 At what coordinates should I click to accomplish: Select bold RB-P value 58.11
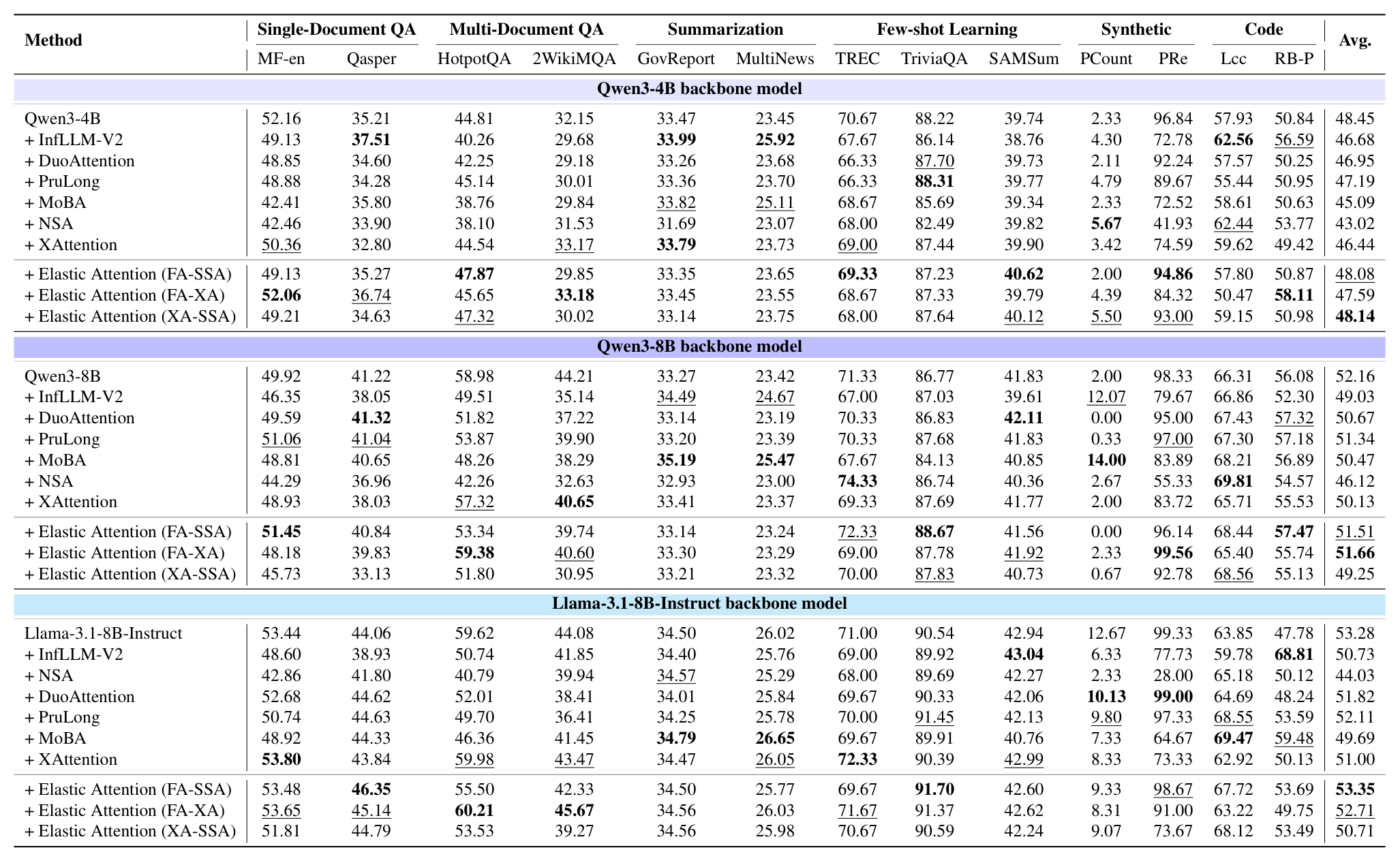tap(1294, 295)
